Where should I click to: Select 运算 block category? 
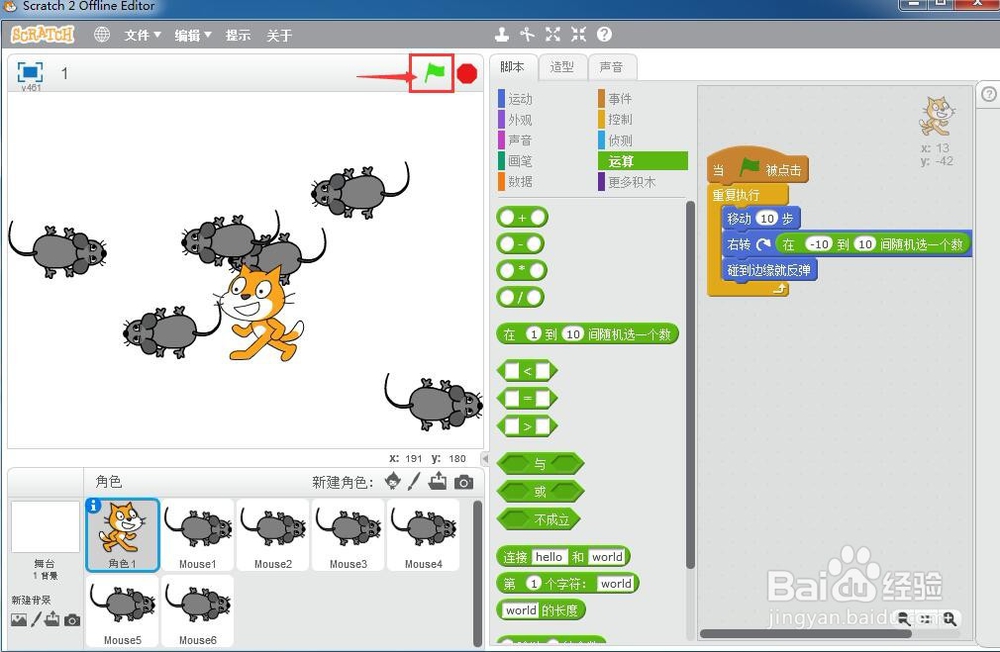pos(643,161)
